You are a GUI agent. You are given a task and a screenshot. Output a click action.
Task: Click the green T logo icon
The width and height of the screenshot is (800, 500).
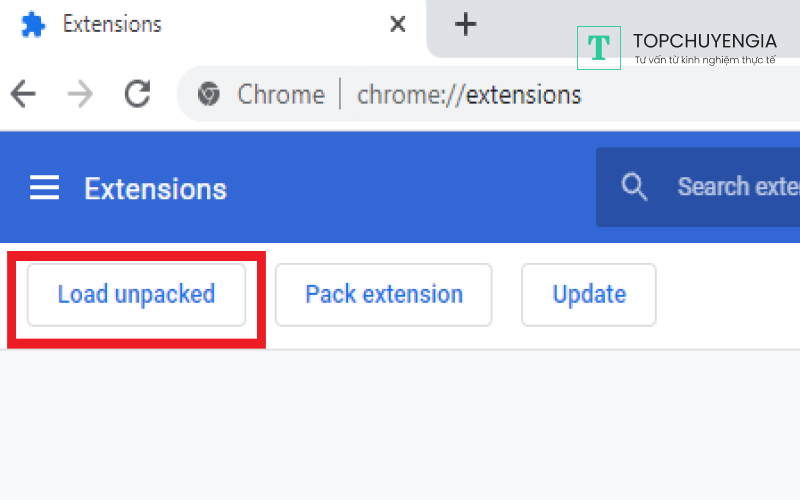[x=599, y=47]
